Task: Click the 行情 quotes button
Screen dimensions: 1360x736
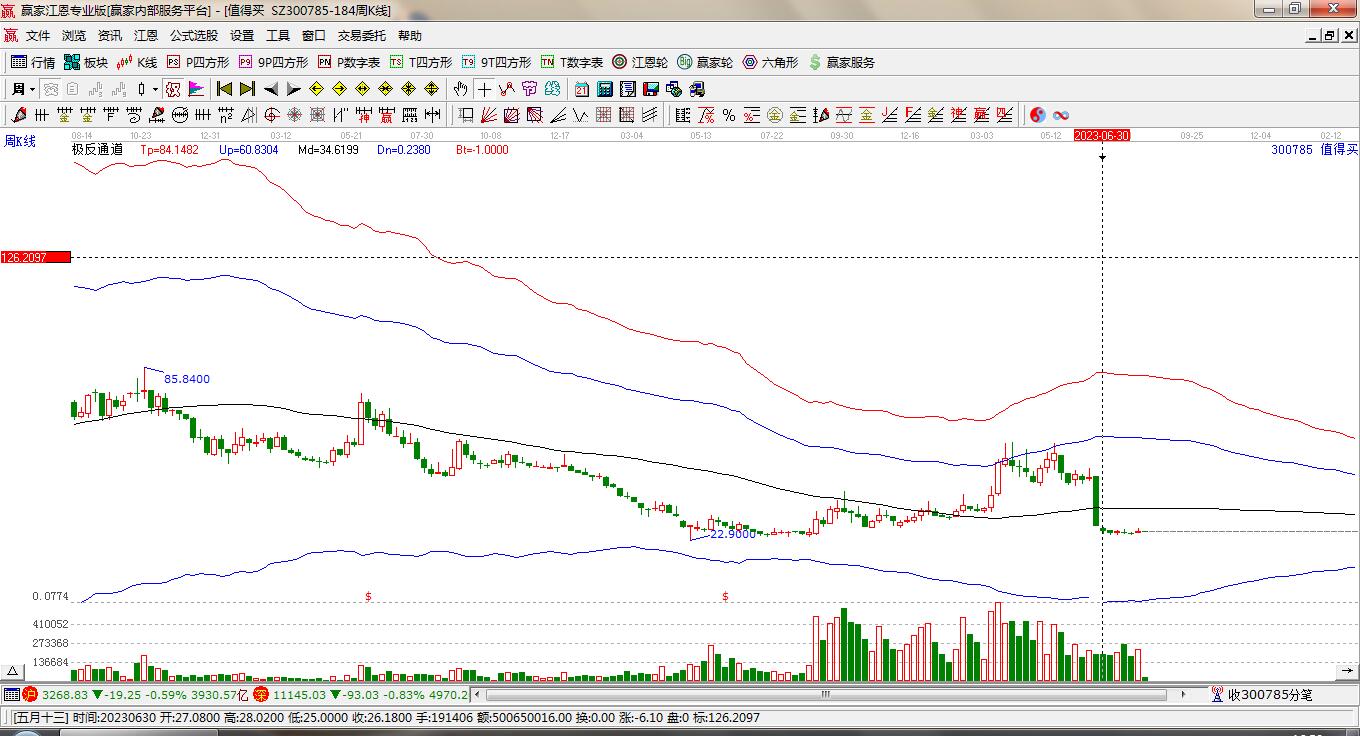Action: click(33, 62)
